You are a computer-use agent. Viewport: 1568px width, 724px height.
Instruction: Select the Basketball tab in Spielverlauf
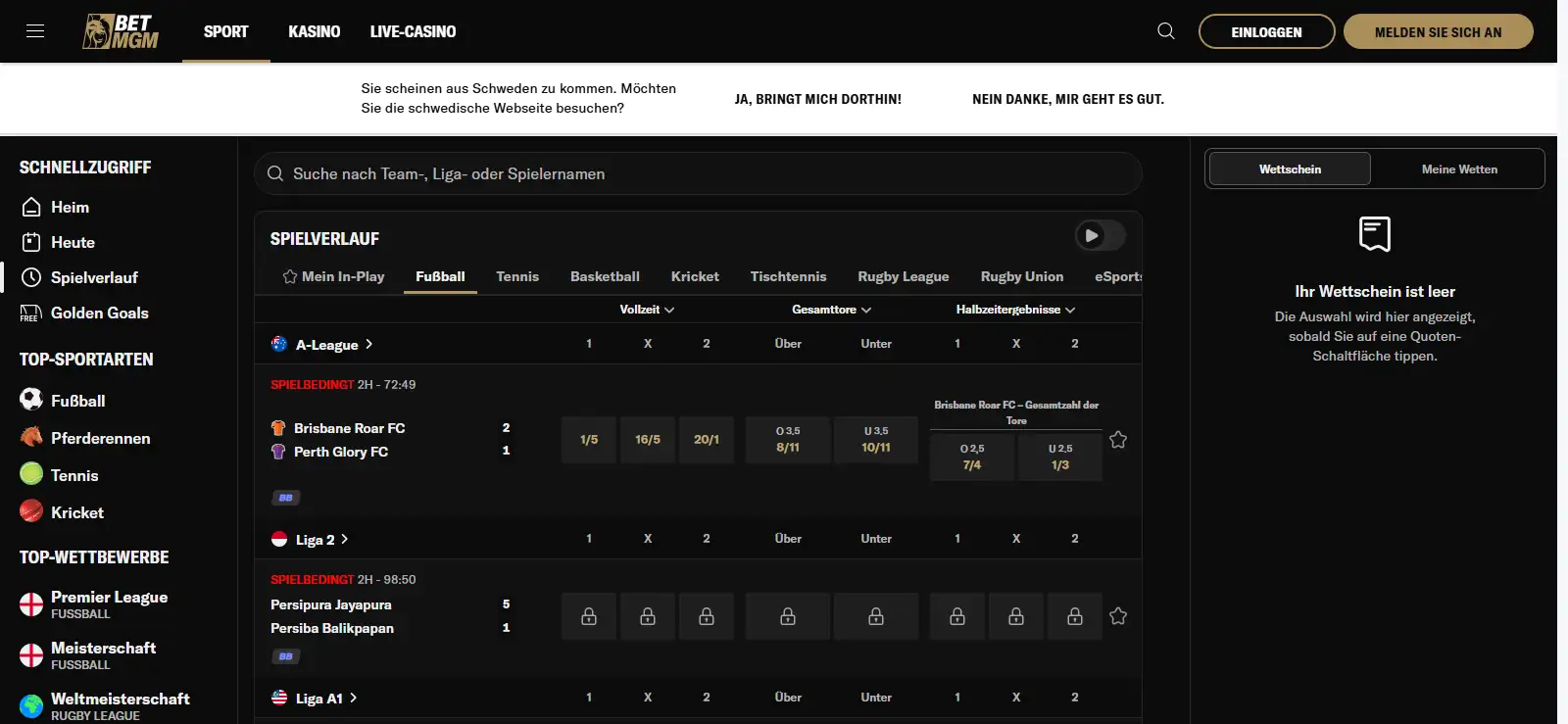605,276
